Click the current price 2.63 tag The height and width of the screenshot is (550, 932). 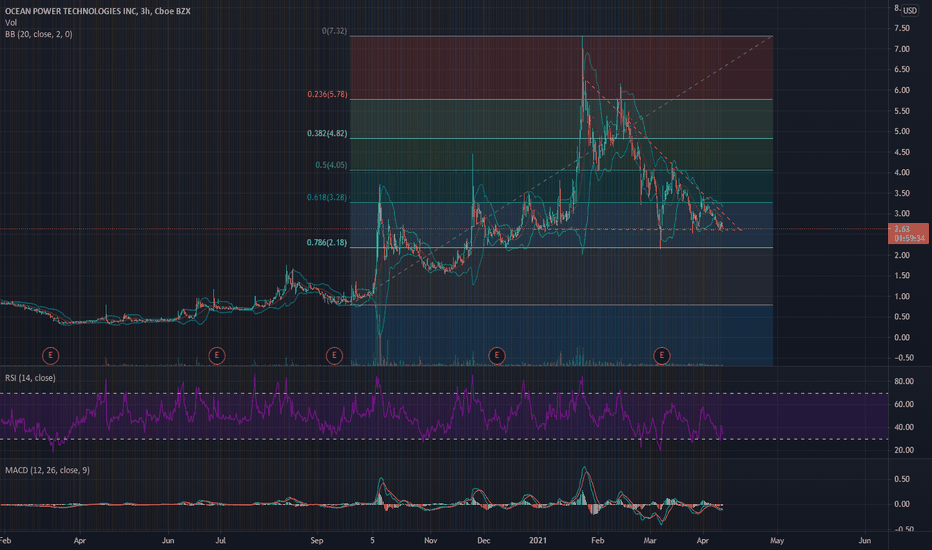click(902, 229)
